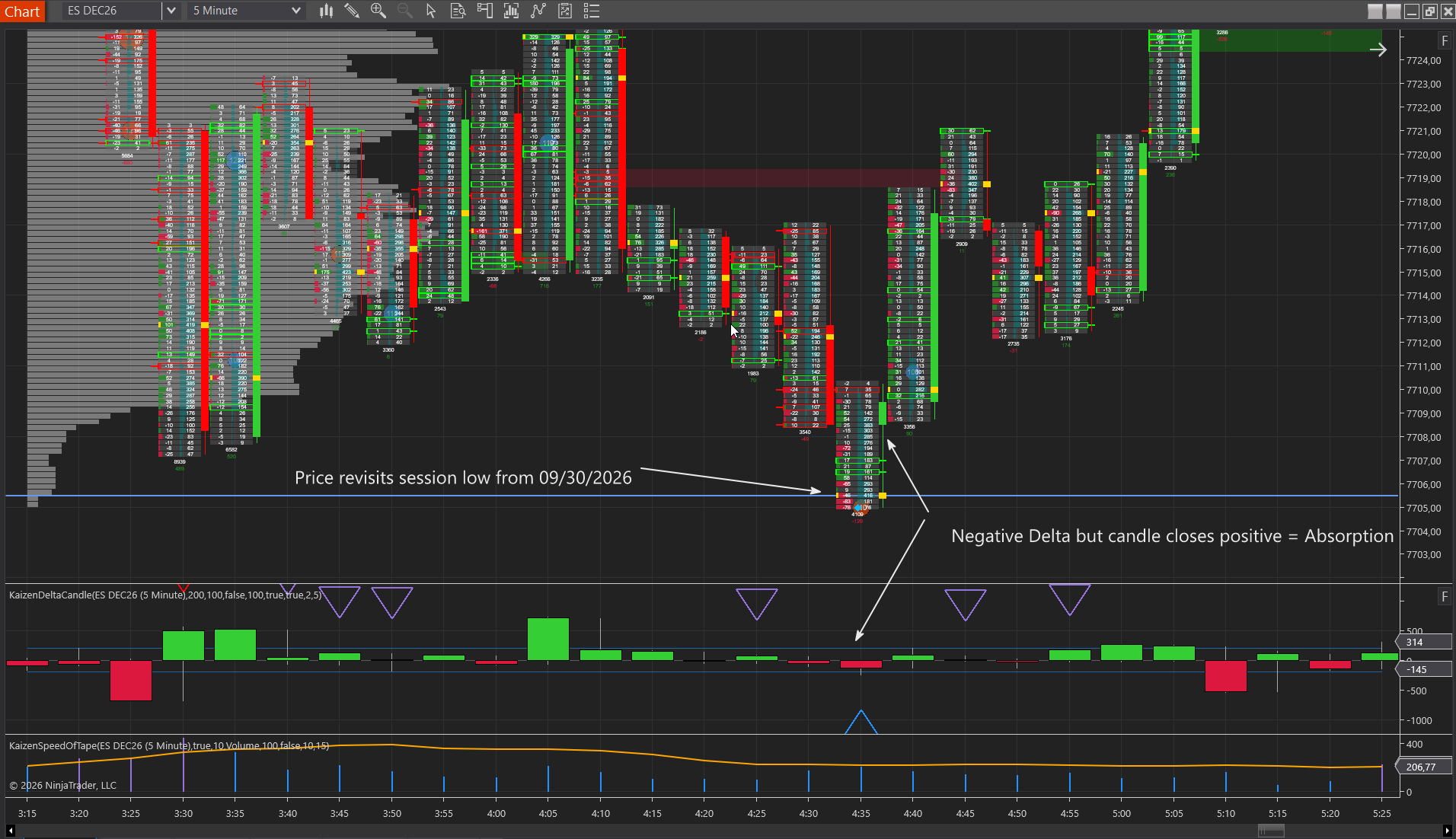Click the scroll-to-latest arrow on chart
The height and width of the screenshot is (839, 1456).
pos(1378,50)
